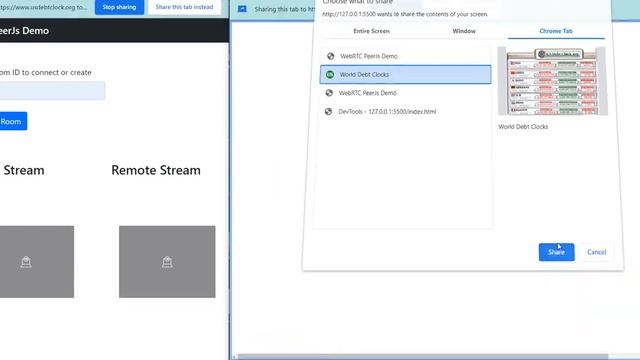Image resolution: width=640 pixels, height=360 pixels.
Task: Click the Remote Stream video placeholder
Action: pos(167,262)
